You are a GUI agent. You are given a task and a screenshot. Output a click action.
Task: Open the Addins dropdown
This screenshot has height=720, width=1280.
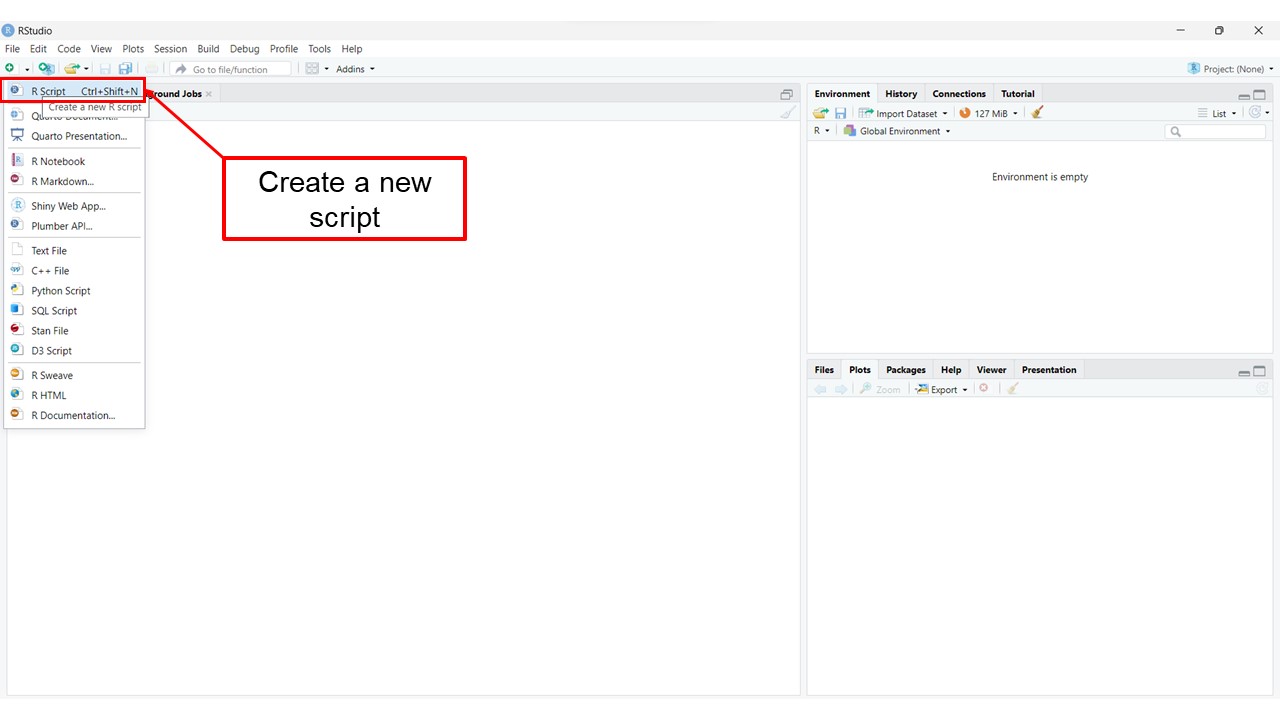pos(355,69)
